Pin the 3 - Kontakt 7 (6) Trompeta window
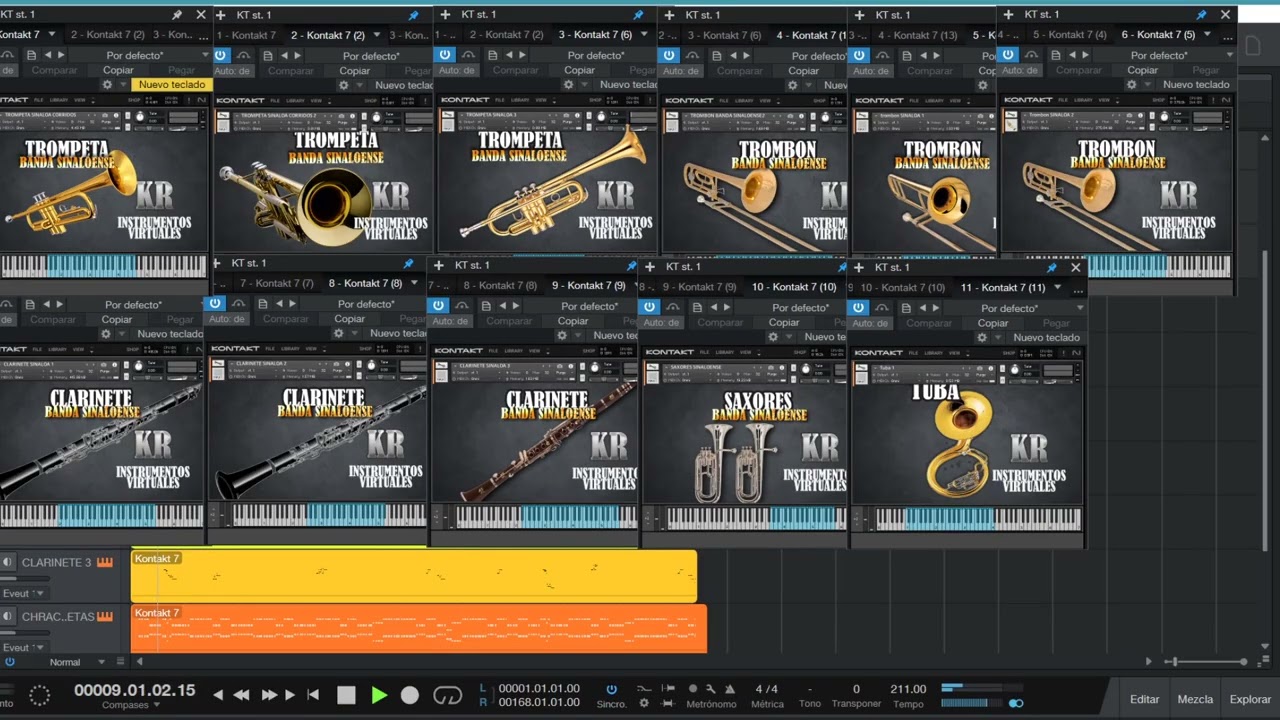This screenshot has height=720, width=1280. 638,15
